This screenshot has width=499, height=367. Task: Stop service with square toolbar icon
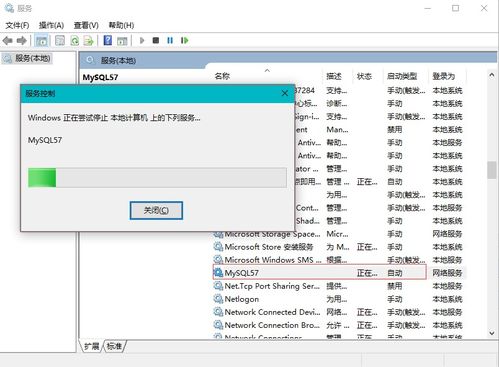(x=156, y=41)
